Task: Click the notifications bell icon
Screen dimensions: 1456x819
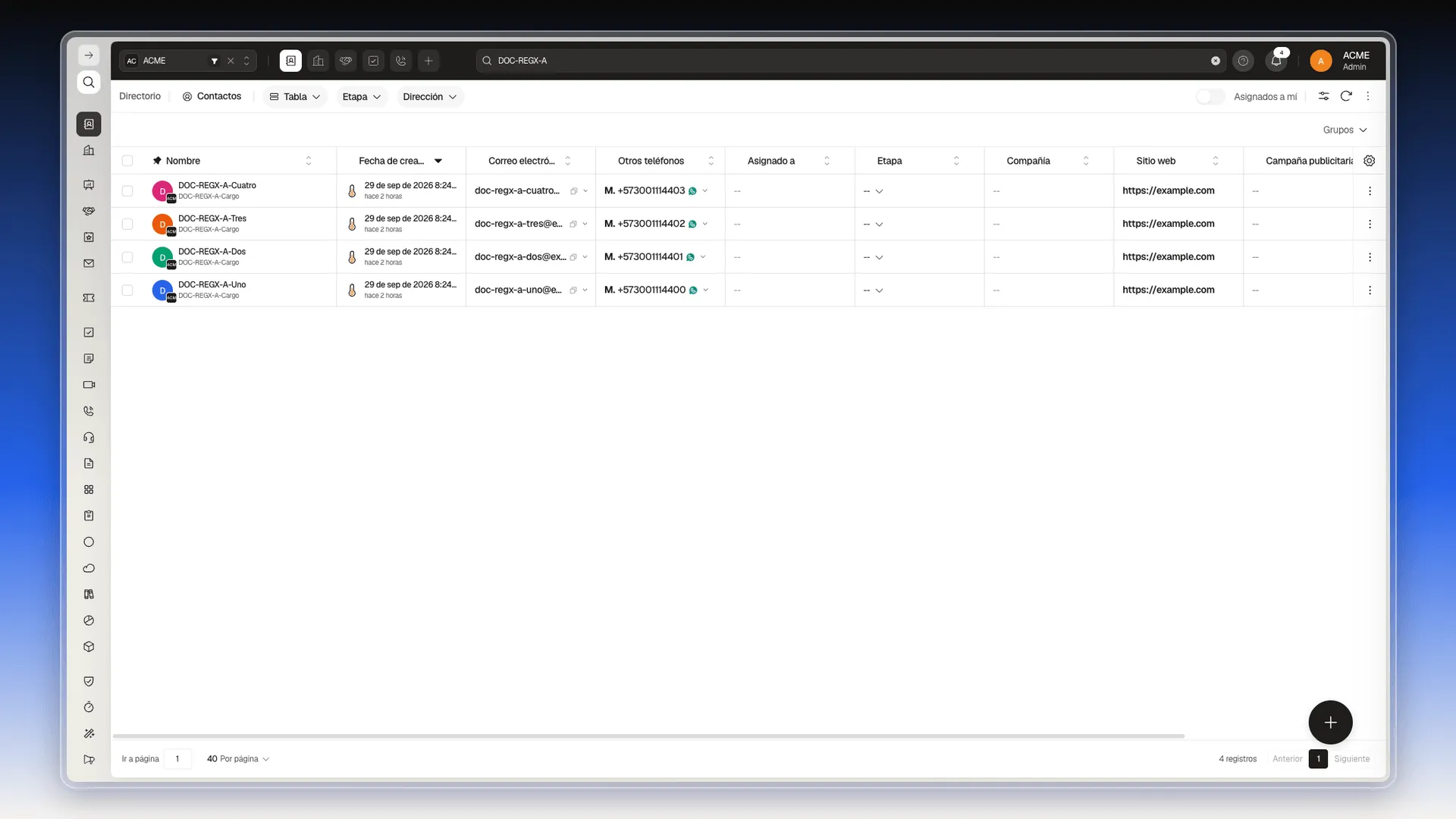Action: [x=1276, y=61]
